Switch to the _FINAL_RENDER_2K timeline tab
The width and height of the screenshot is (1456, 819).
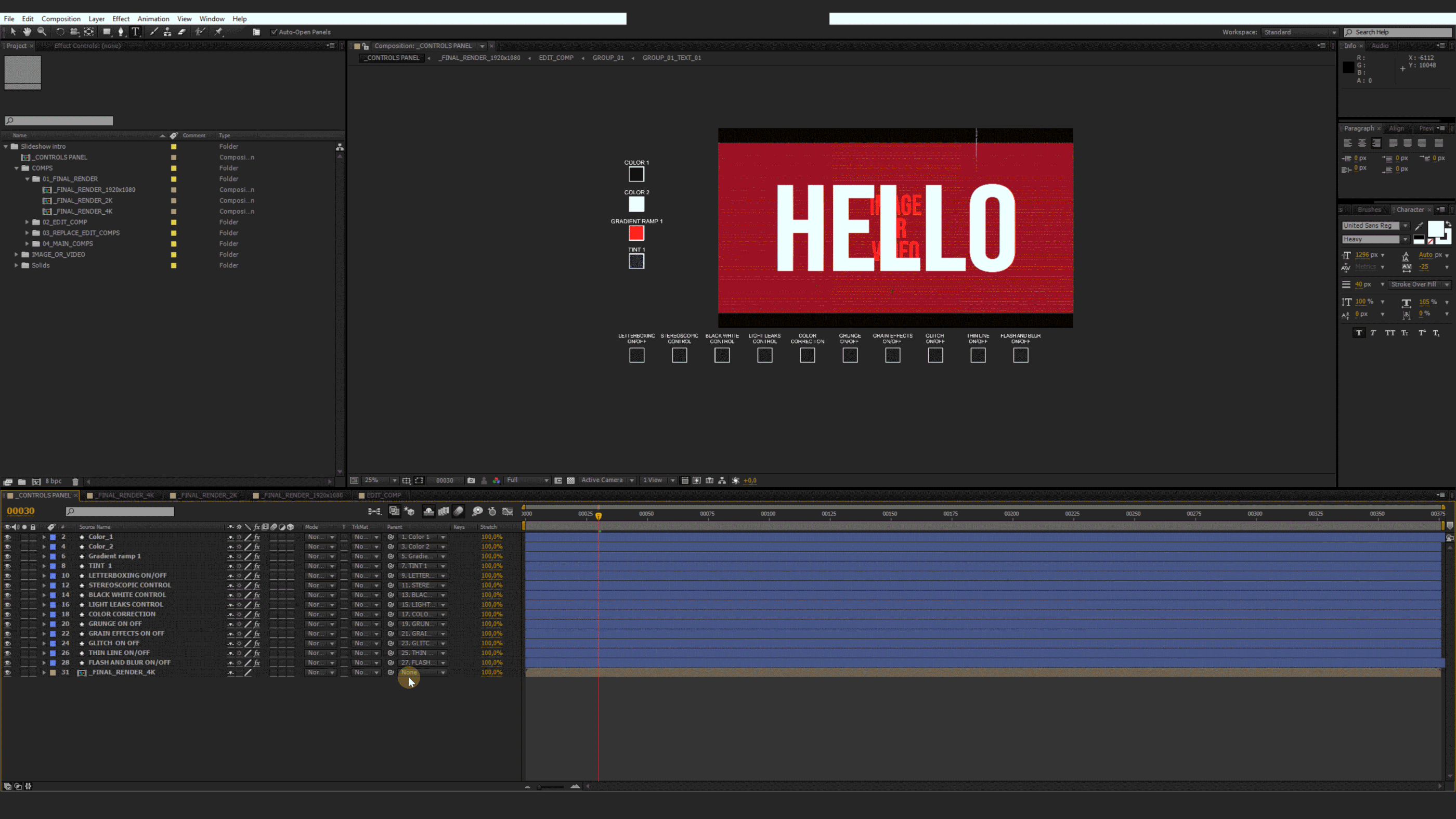click(208, 495)
